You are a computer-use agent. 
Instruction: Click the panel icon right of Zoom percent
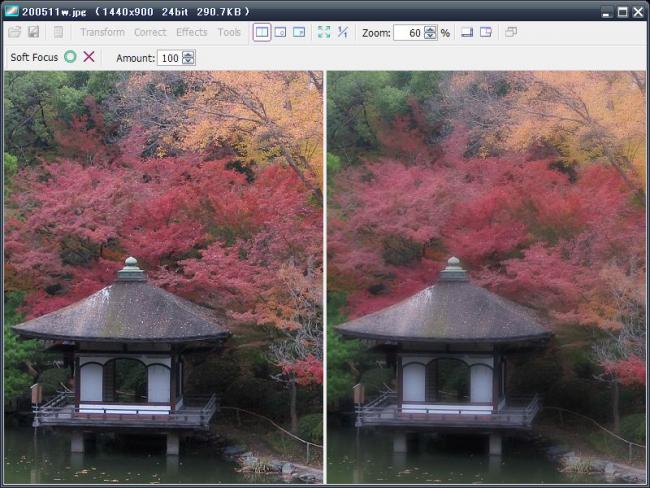tap(467, 32)
